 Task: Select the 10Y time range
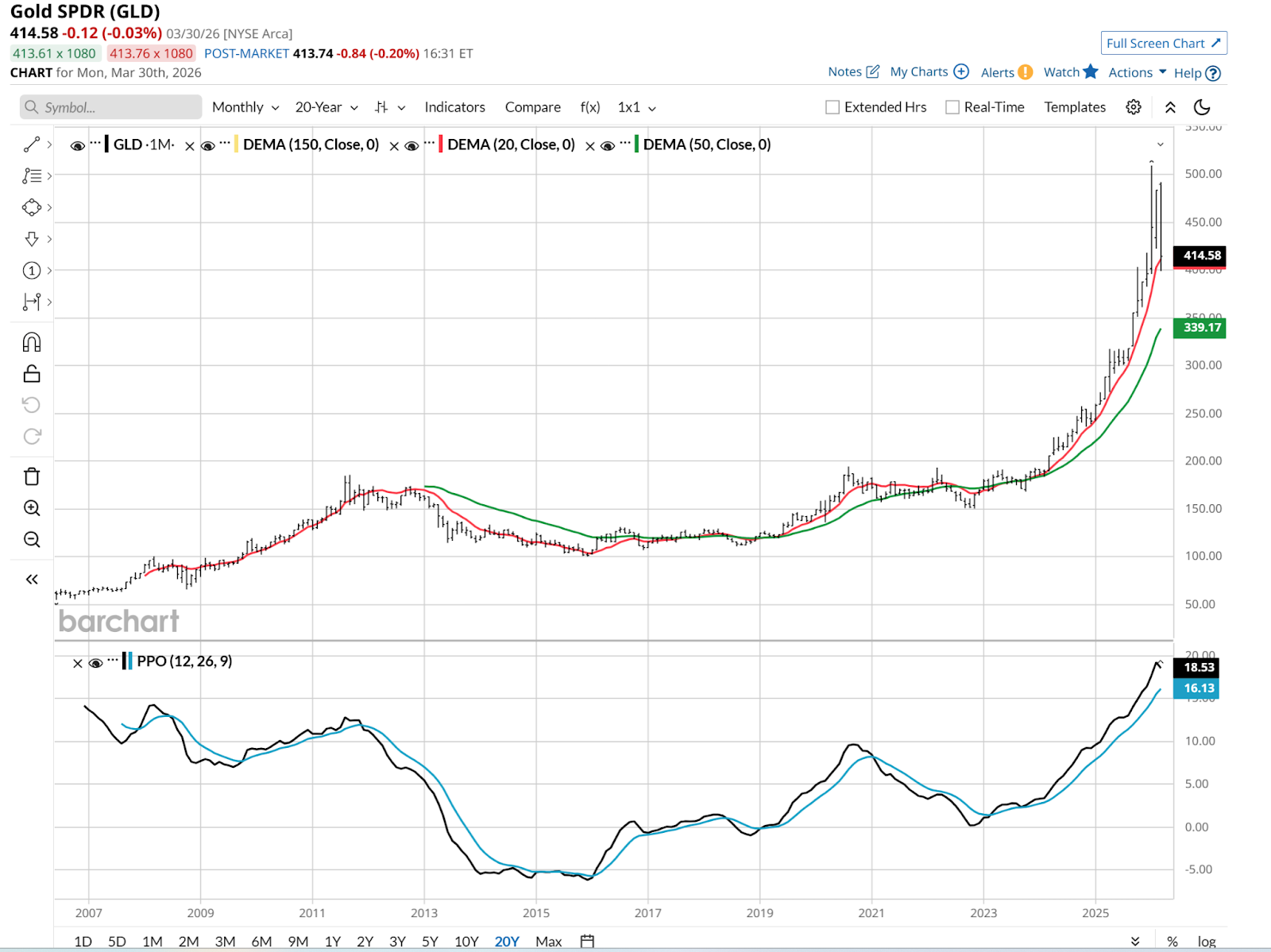click(x=466, y=942)
